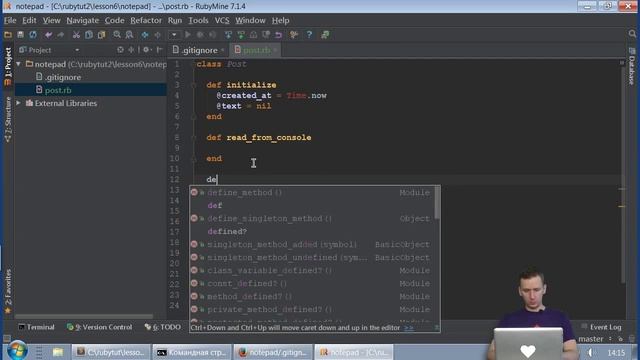Hide the Project tool window
Viewport: 640px width, 360px height.
[x=160, y=50]
